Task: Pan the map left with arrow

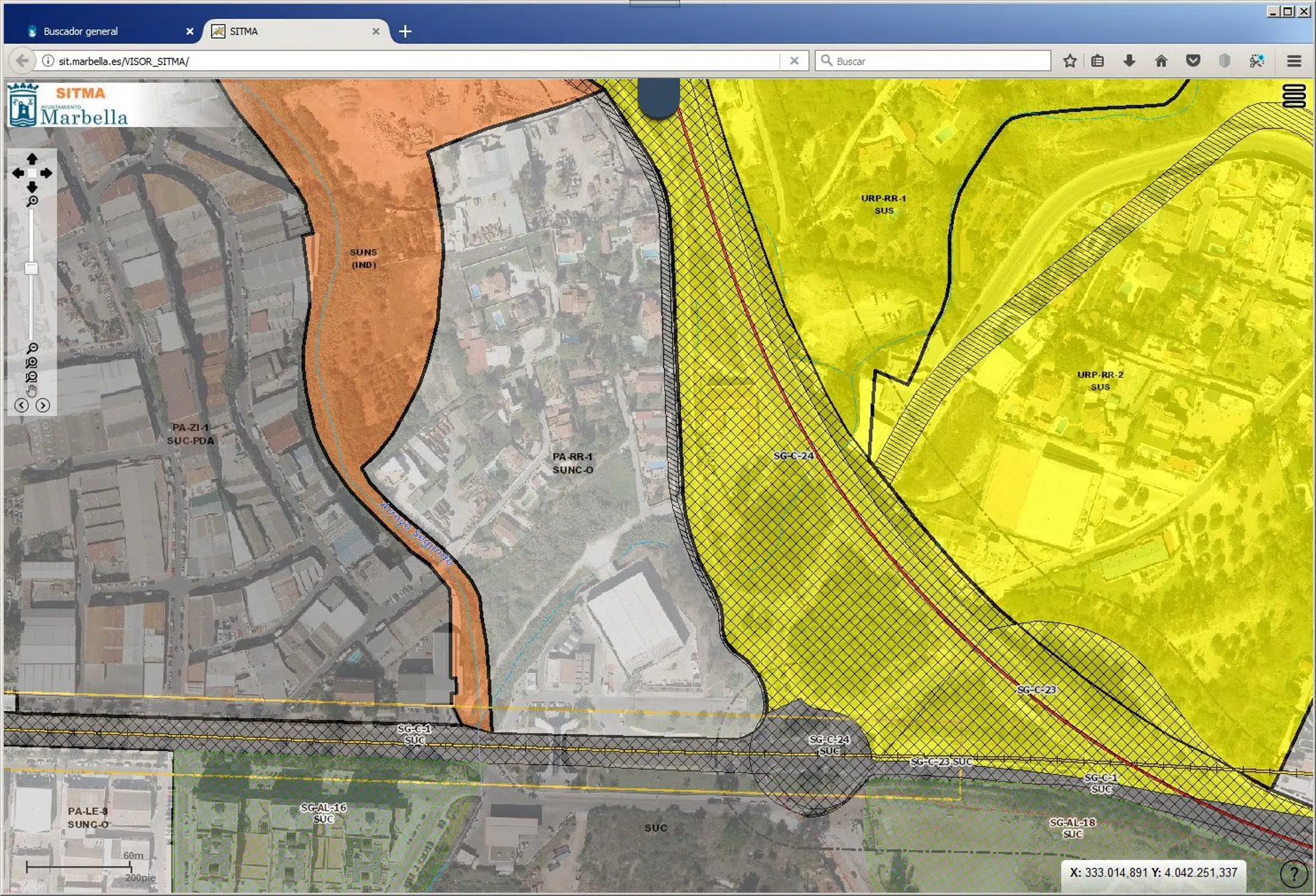Action: tap(18, 173)
